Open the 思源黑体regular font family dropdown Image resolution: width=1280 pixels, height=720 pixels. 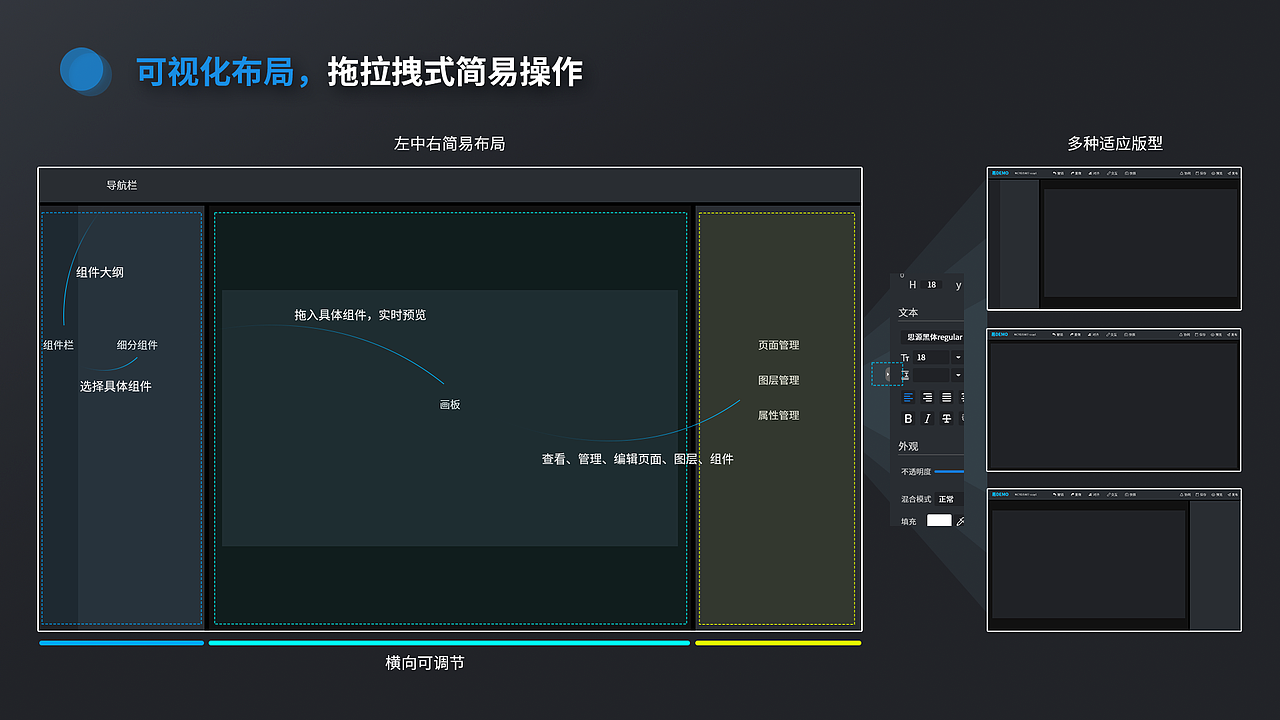tap(934, 337)
